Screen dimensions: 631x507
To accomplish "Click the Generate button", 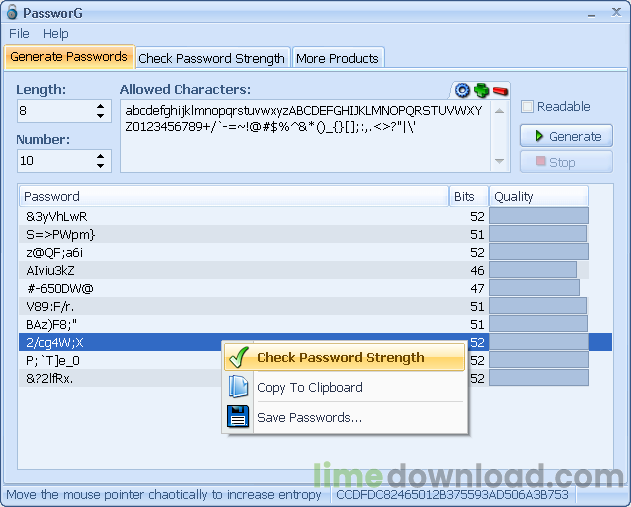I will (x=566, y=136).
